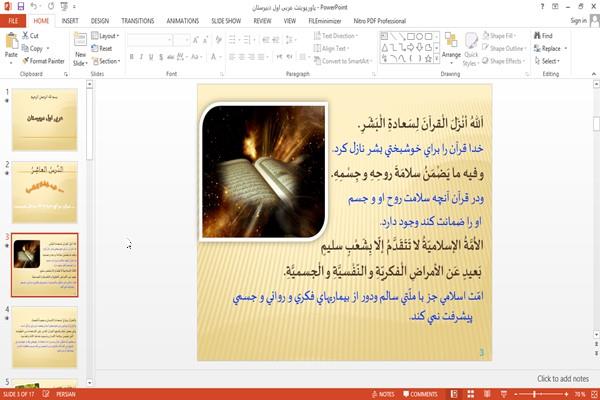Open the Align Text dropdown
Viewport: 600px width, 400px height.
[x=331, y=48]
